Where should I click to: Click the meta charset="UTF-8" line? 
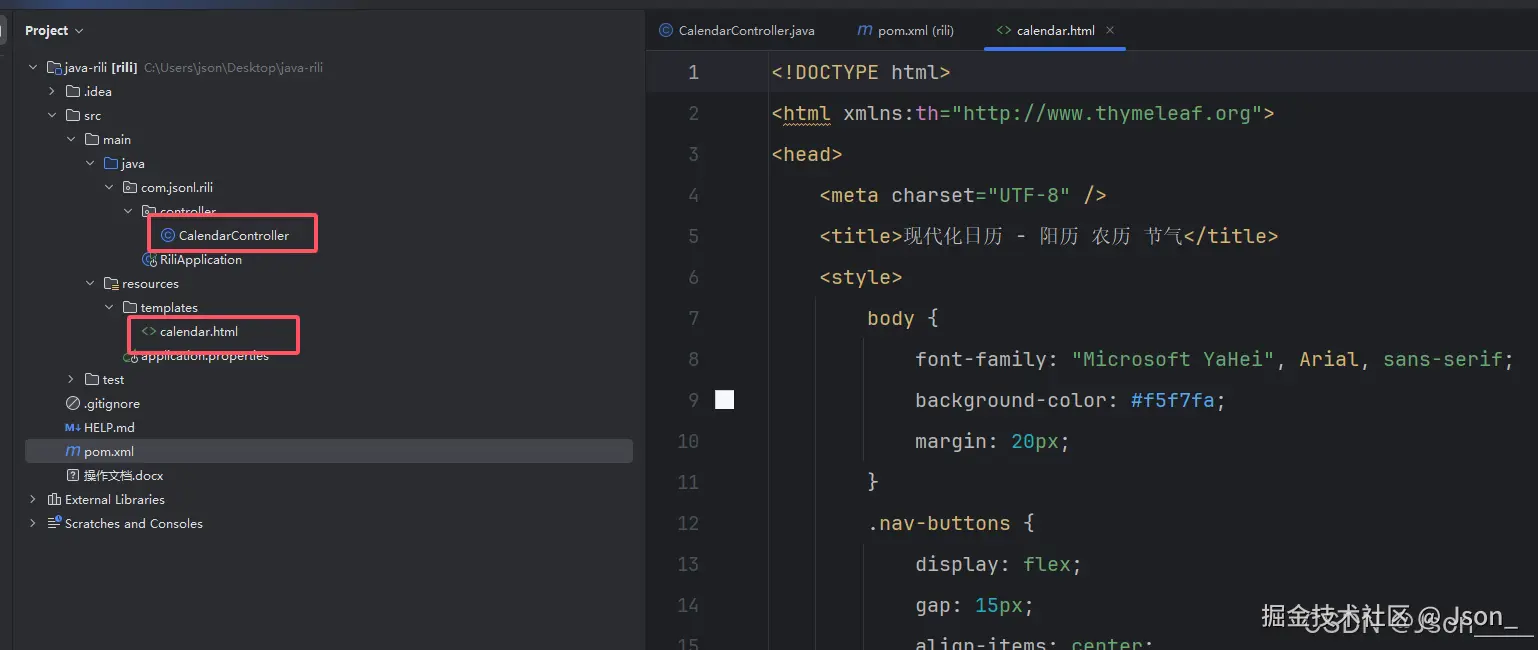tap(963, 195)
